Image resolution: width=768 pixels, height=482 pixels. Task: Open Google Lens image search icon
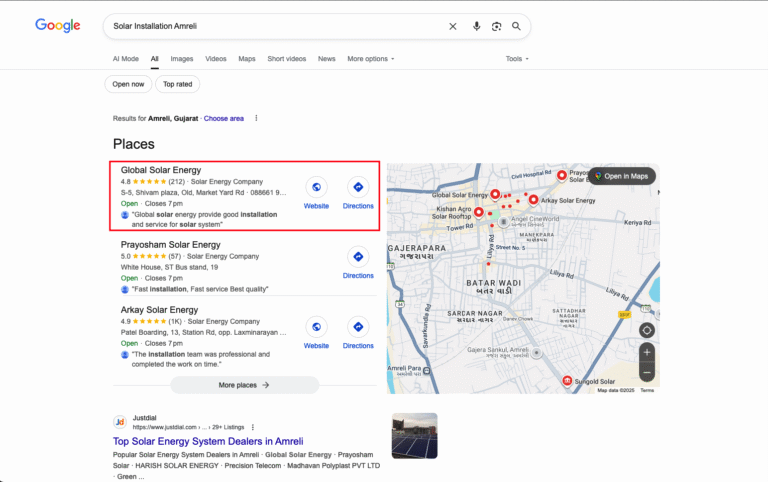tap(496, 26)
